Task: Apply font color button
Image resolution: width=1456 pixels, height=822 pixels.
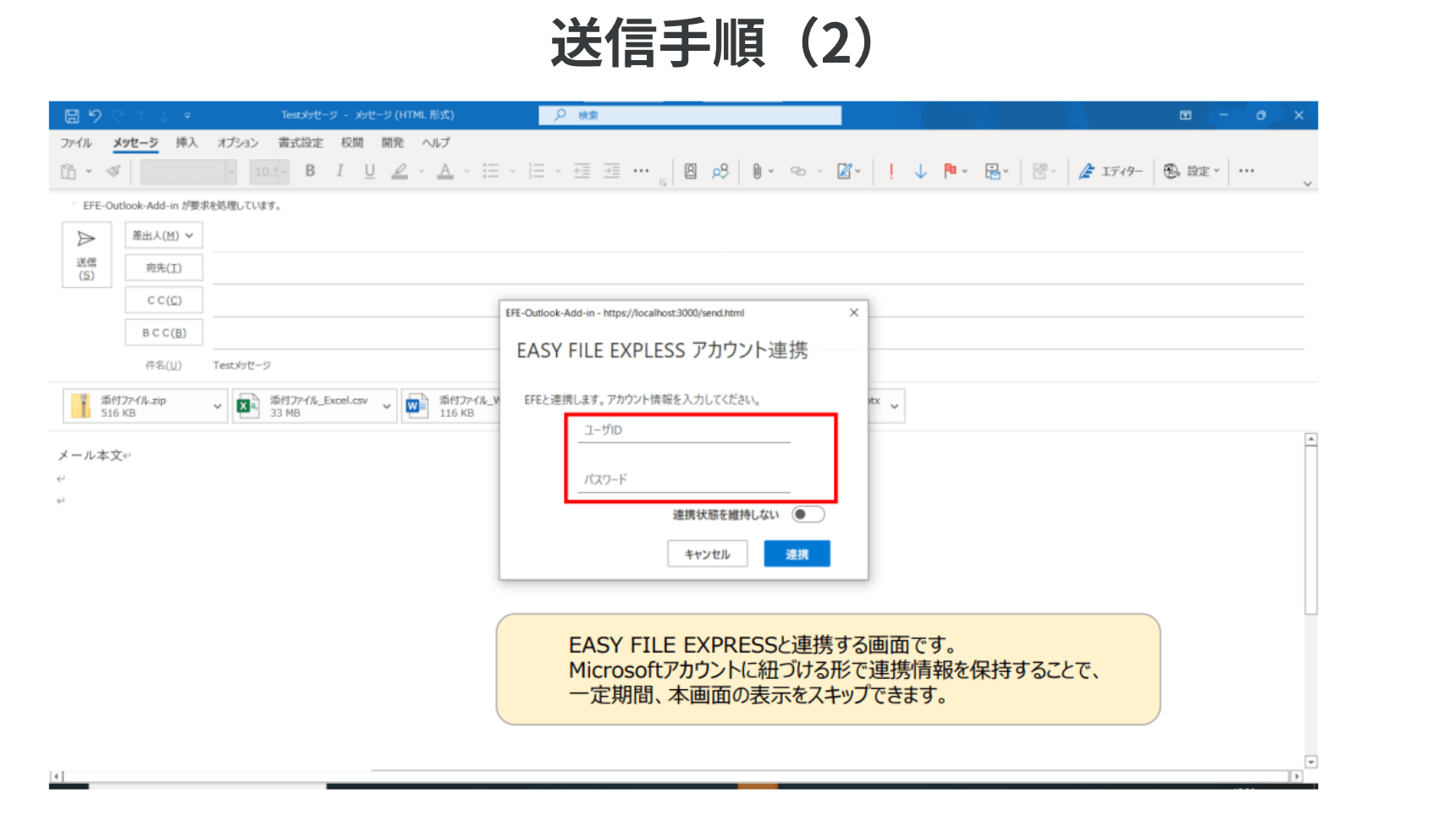Action: 445,171
